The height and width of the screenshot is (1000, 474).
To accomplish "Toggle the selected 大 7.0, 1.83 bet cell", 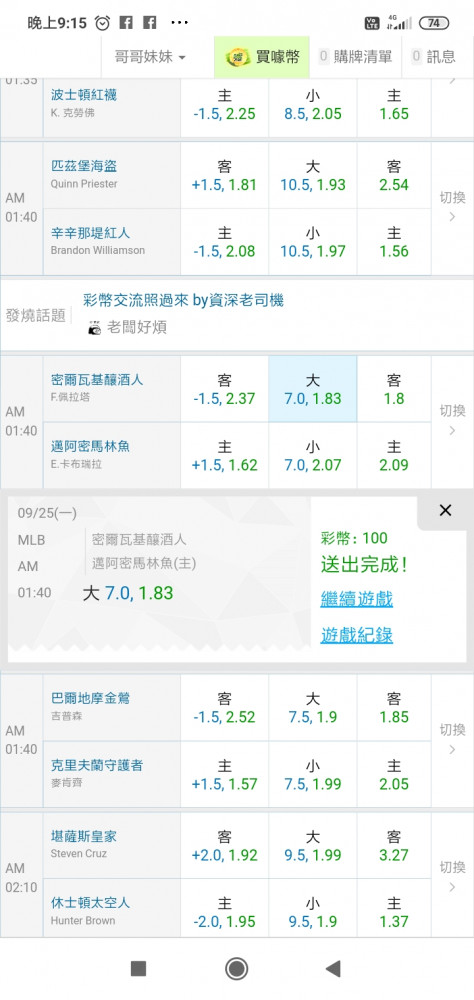I will point(313,389).
